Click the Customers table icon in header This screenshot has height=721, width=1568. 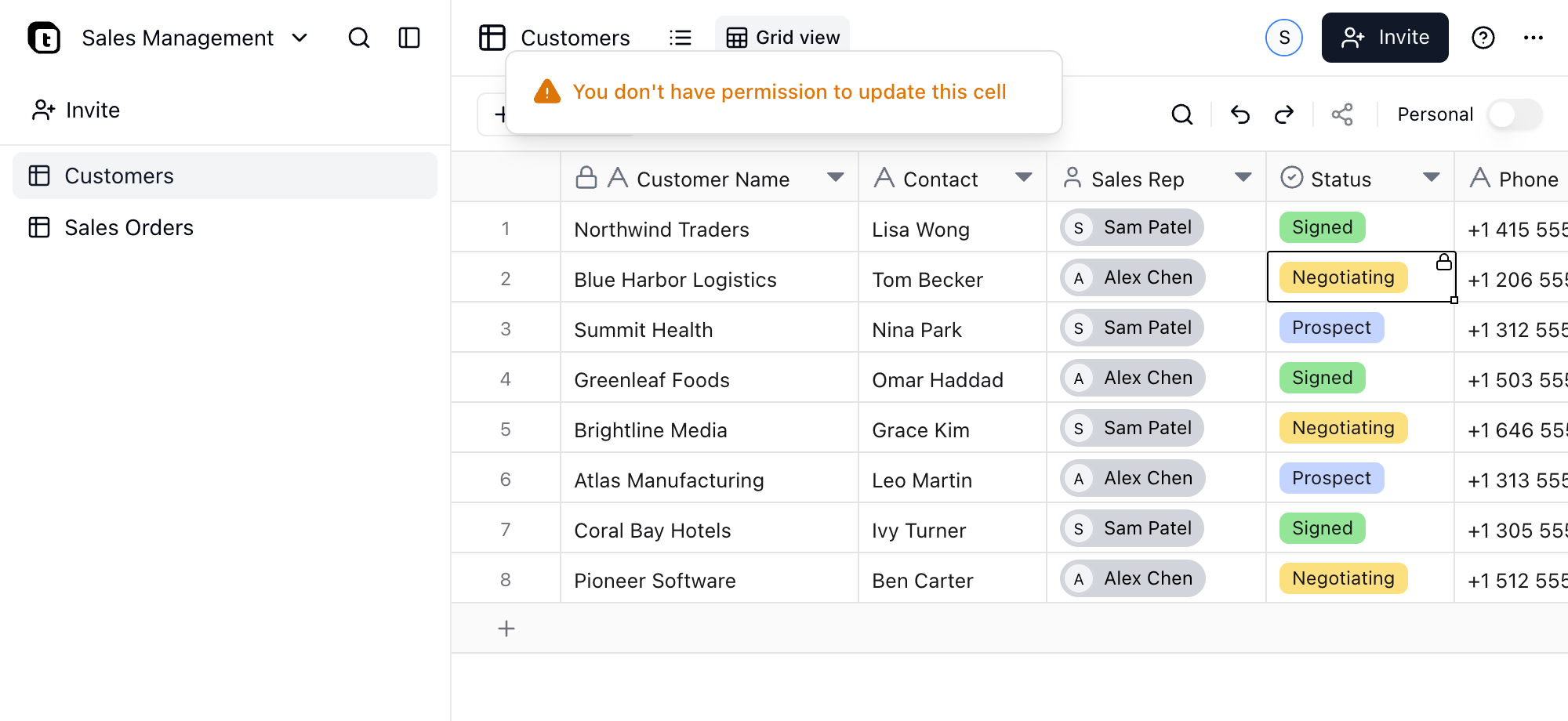tap(492, 38)
